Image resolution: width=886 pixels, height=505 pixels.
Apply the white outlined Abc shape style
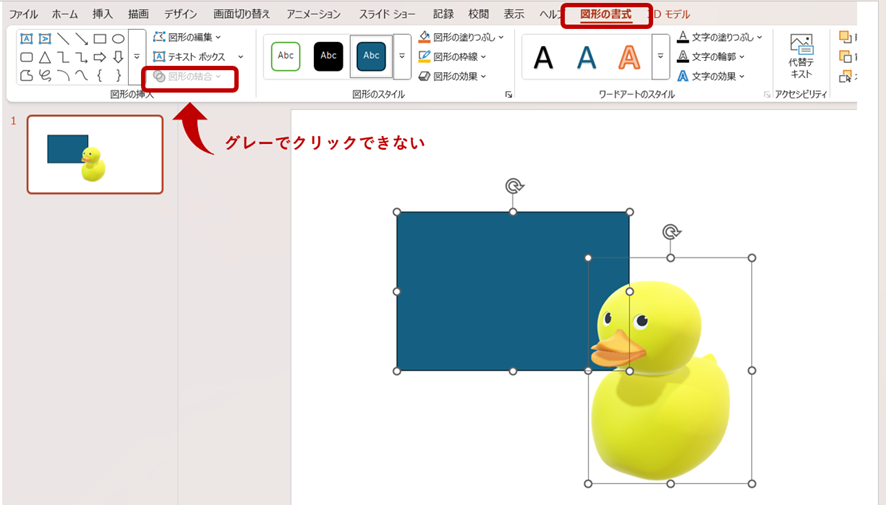point(286,56)
